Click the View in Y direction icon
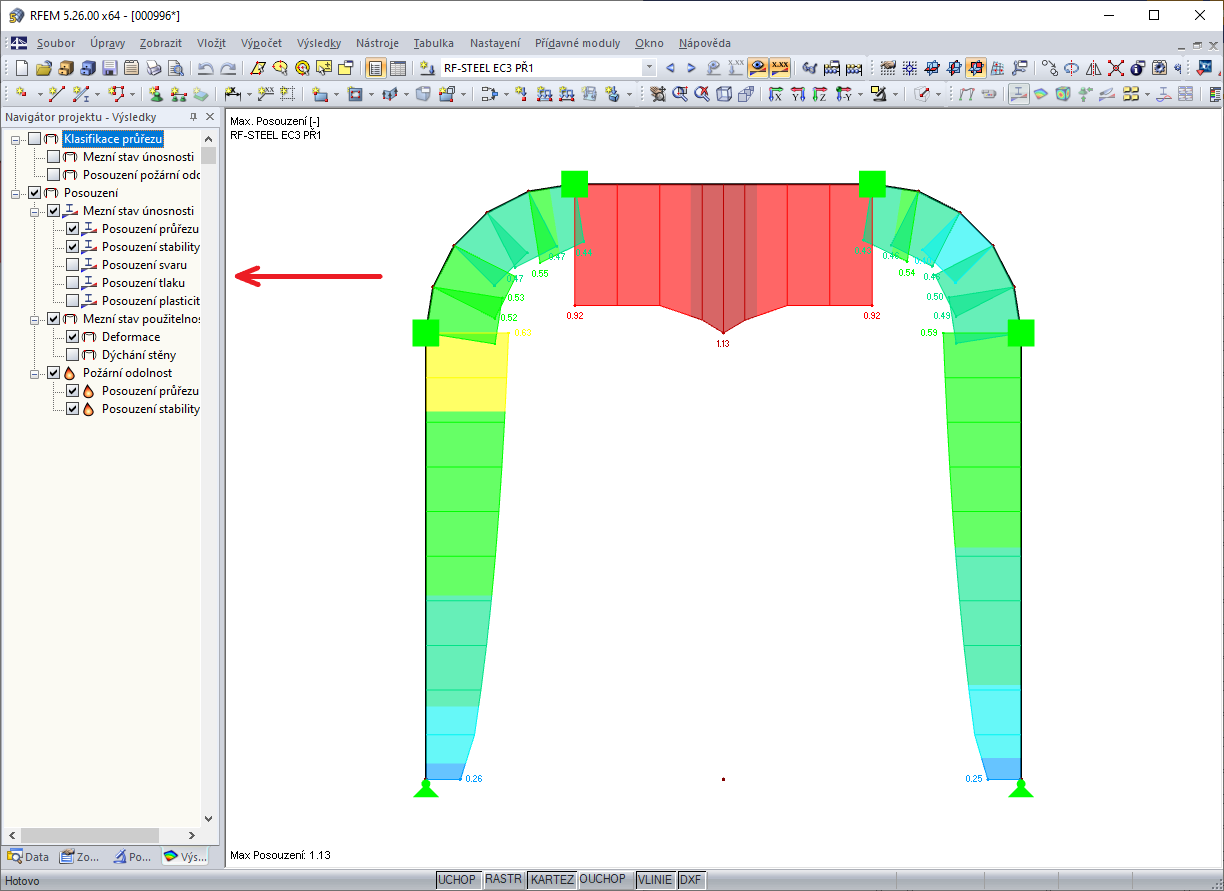 coord(798,94)
